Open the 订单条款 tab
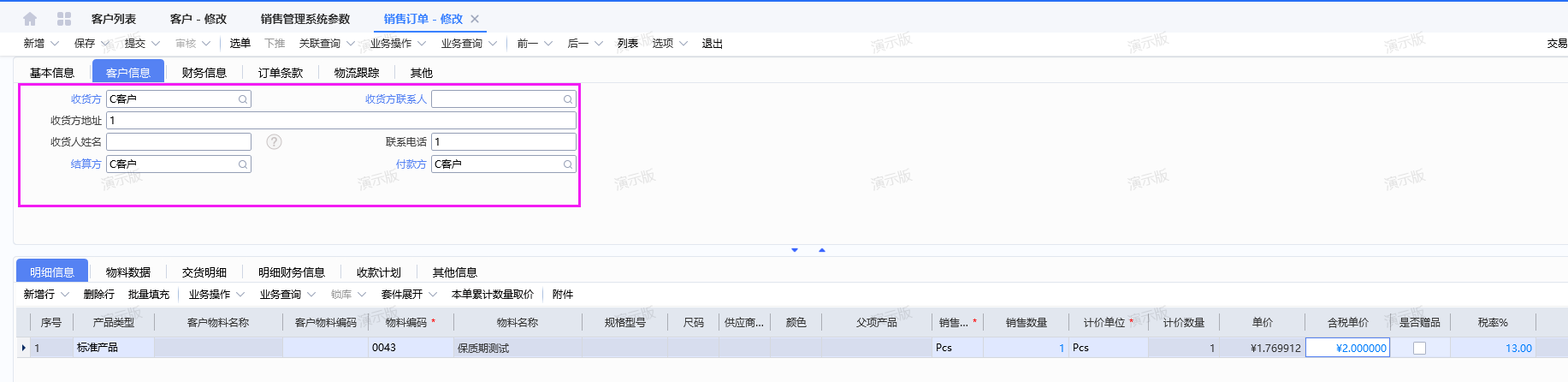 [x=281, y=73]
